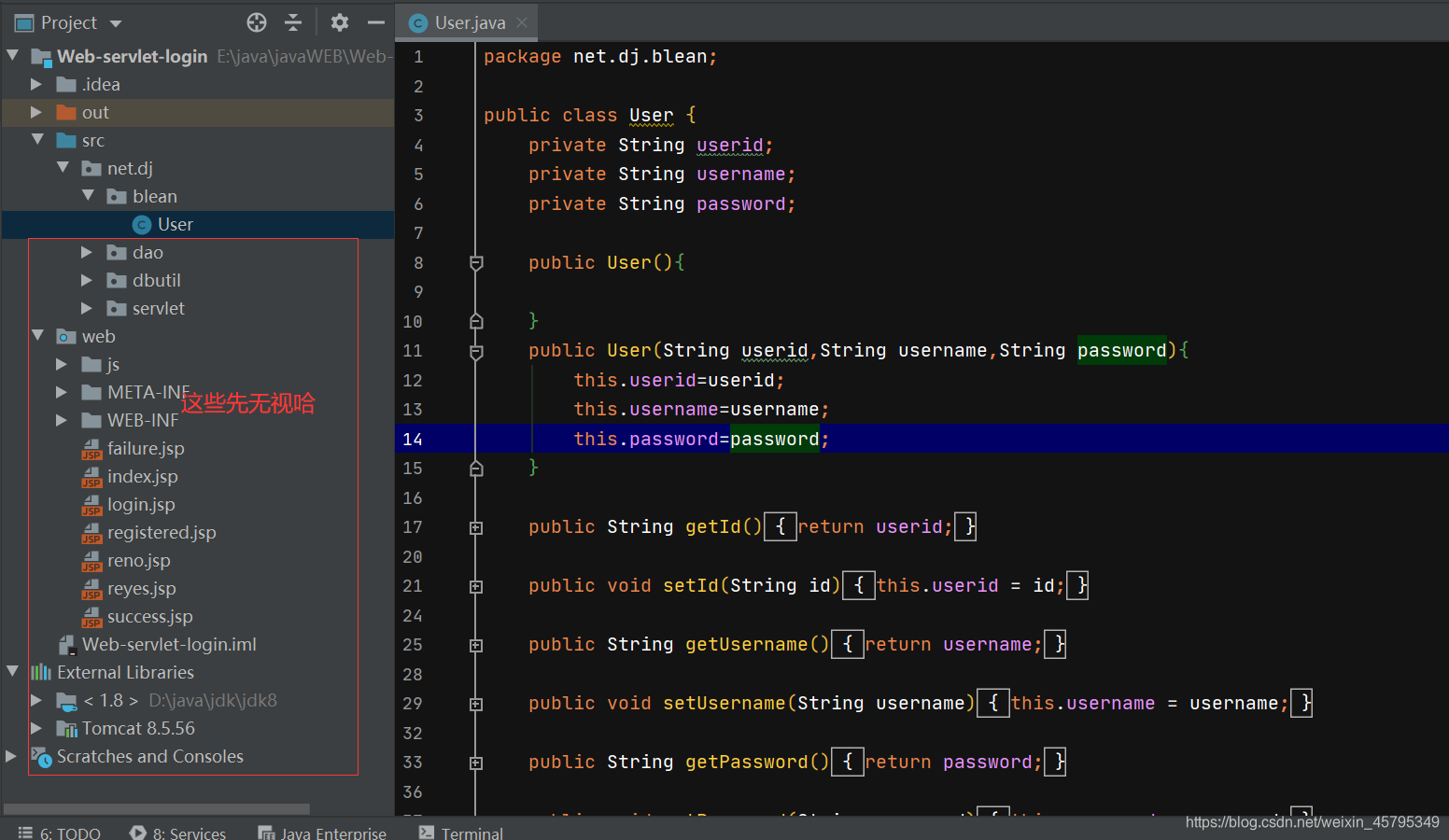Open login.jsp file
Viewport: 1449px width, 840px height.
tap(141, 504)
